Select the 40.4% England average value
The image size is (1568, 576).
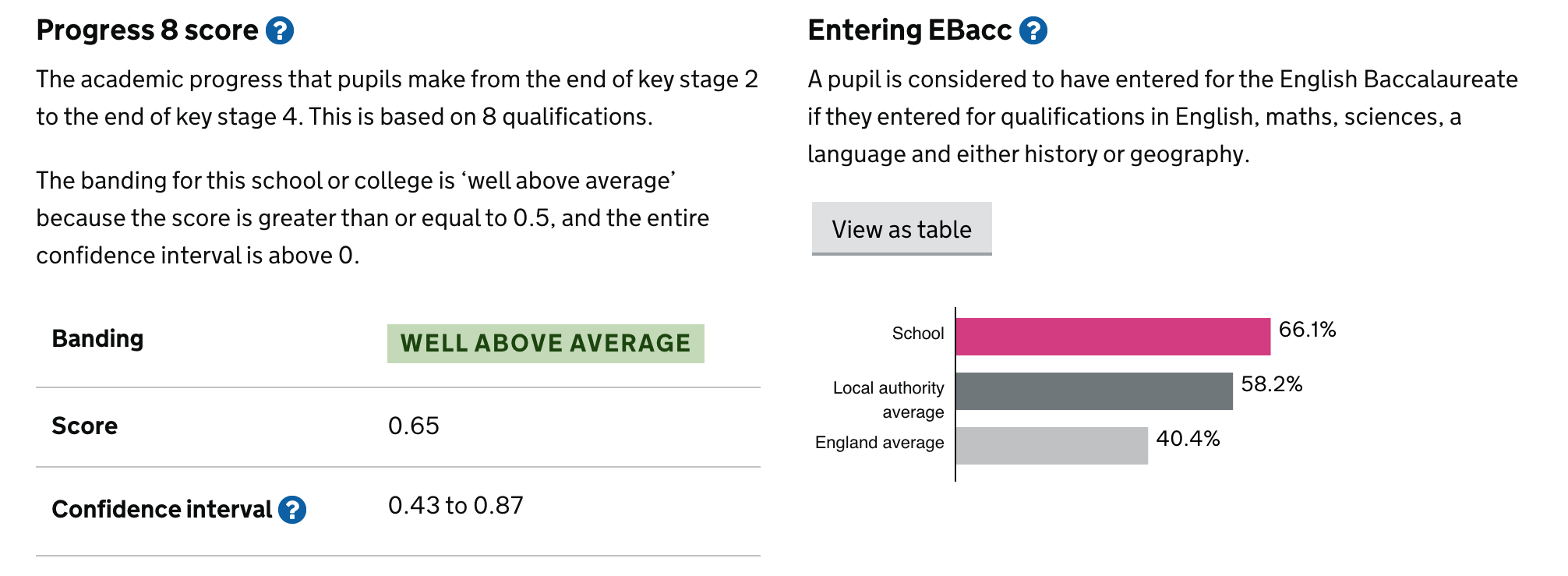(1188, 439)
